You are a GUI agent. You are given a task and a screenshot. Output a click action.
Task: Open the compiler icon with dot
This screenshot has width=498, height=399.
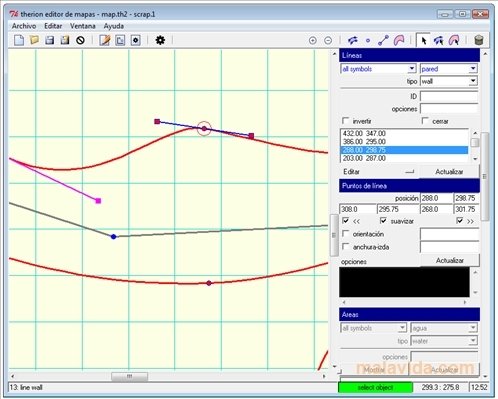[135, 40]
